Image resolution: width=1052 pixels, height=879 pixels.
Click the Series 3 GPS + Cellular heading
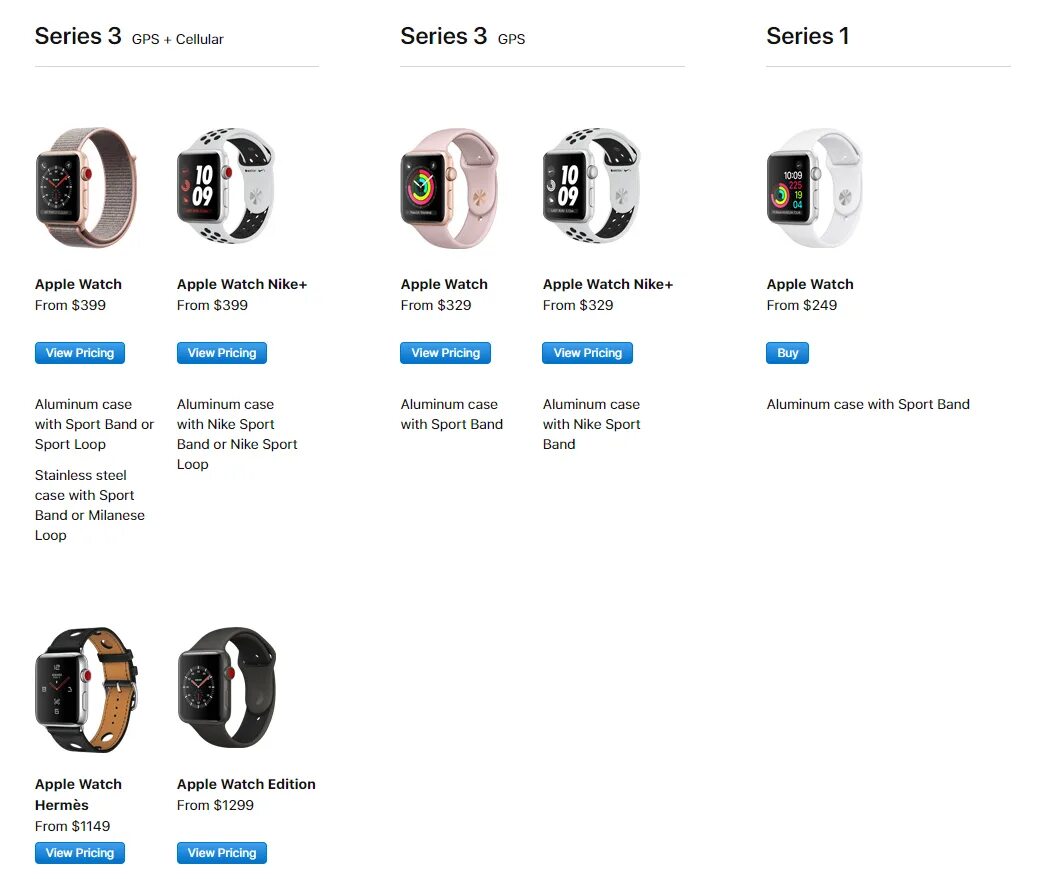tap(129, 36)
